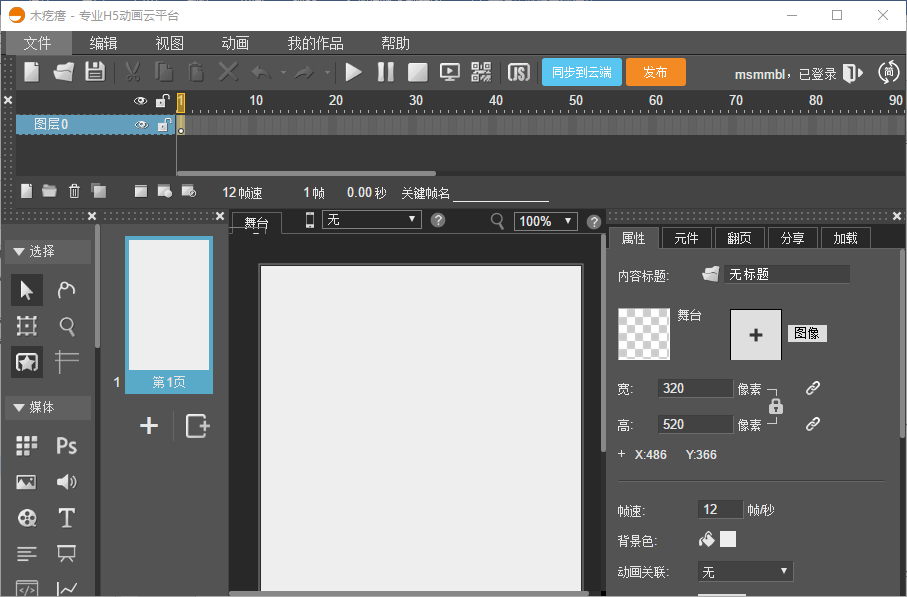The image size is (907, 597).
Task: Open the stage zoom 100% dropdown
Action: [546, 221]
